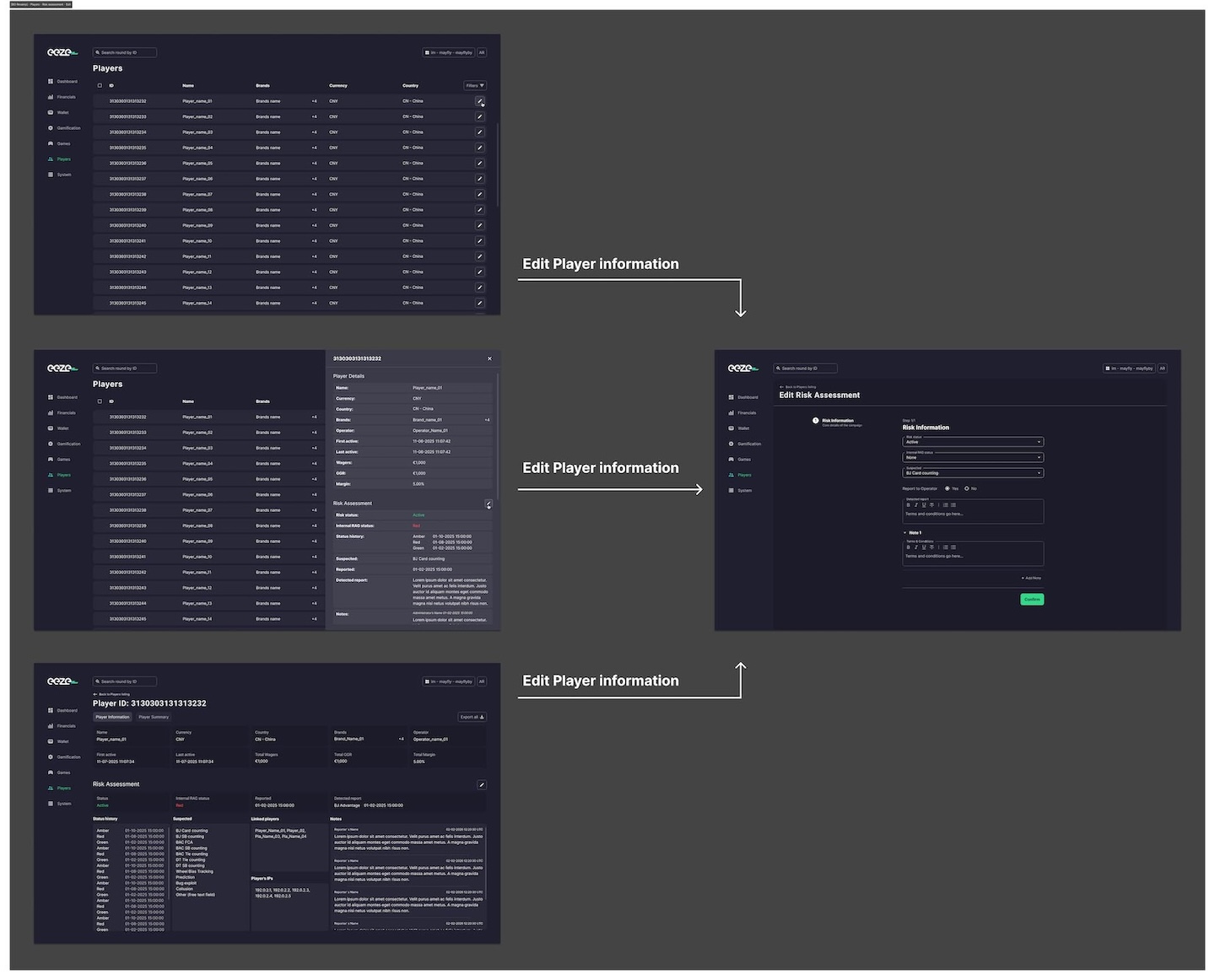Click Underline icon in Note 1 editor
Viewport: 1215px width, 980px height.
[924, 547]
